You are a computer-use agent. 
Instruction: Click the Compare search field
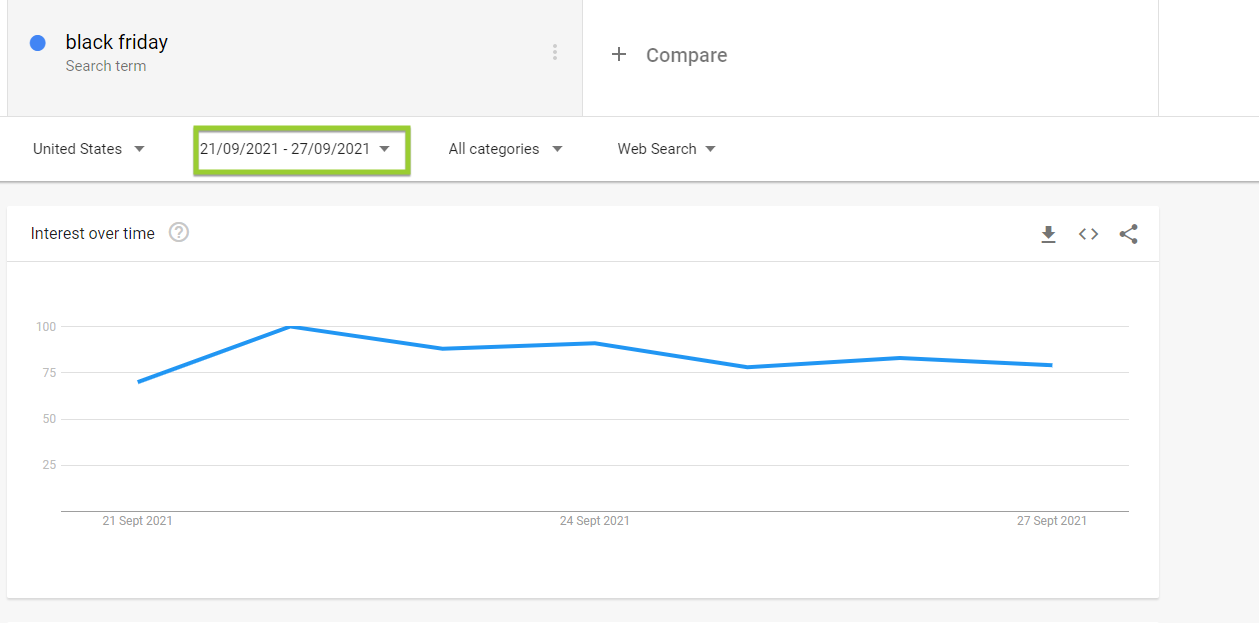[x=686, y=55]
